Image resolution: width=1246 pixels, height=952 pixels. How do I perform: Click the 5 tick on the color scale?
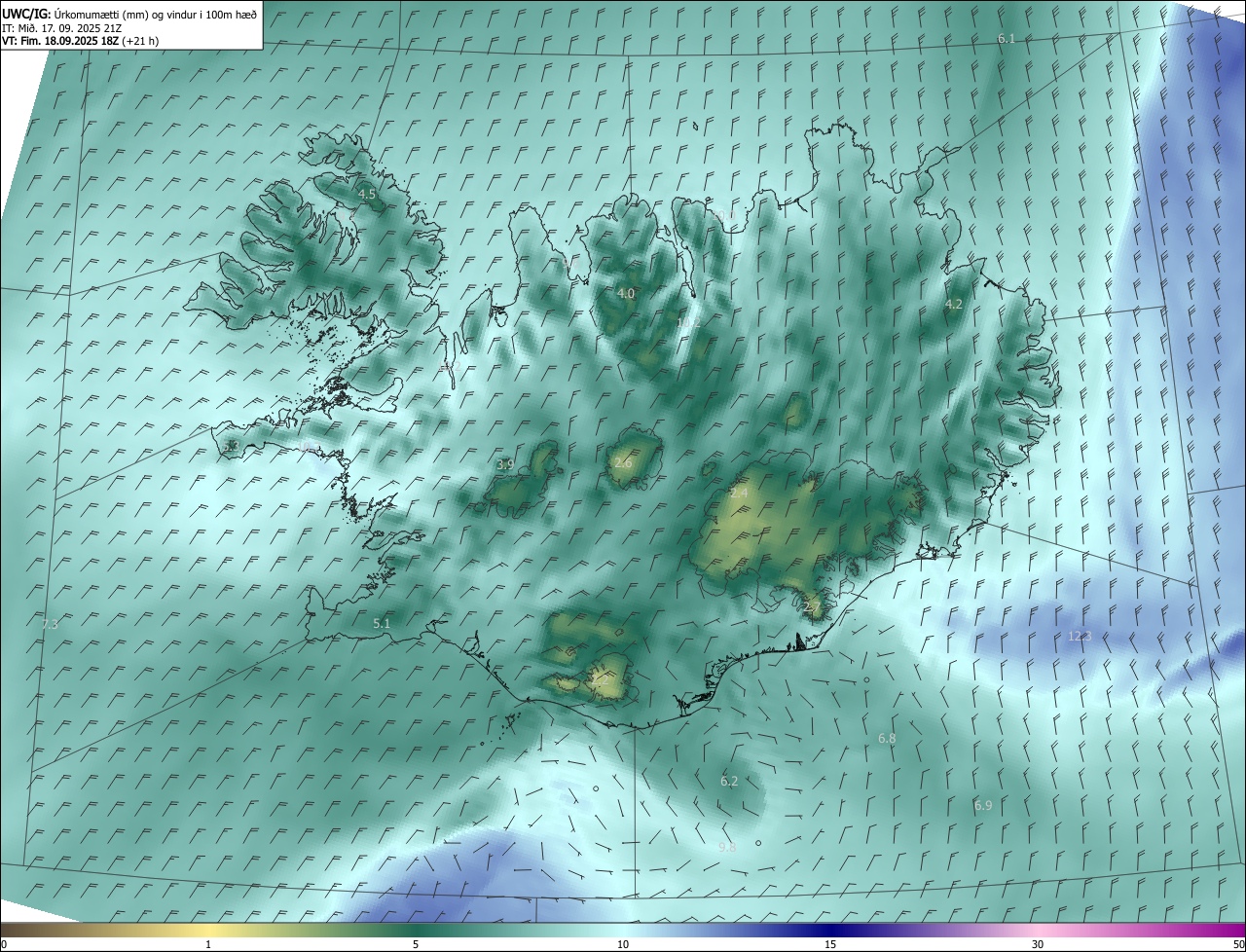coord(416,944)
